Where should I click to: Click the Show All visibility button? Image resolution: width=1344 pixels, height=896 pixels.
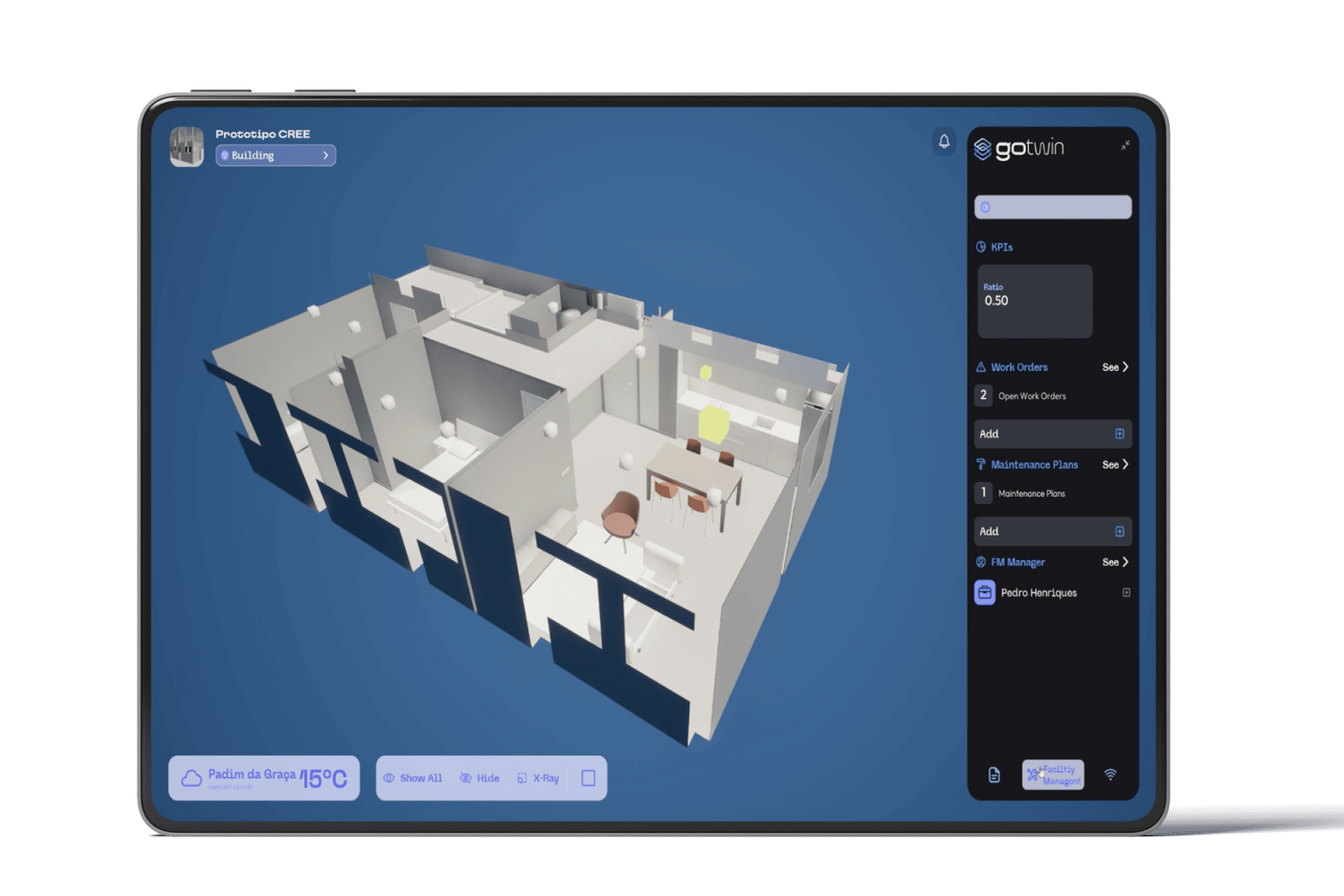(413, 778)
